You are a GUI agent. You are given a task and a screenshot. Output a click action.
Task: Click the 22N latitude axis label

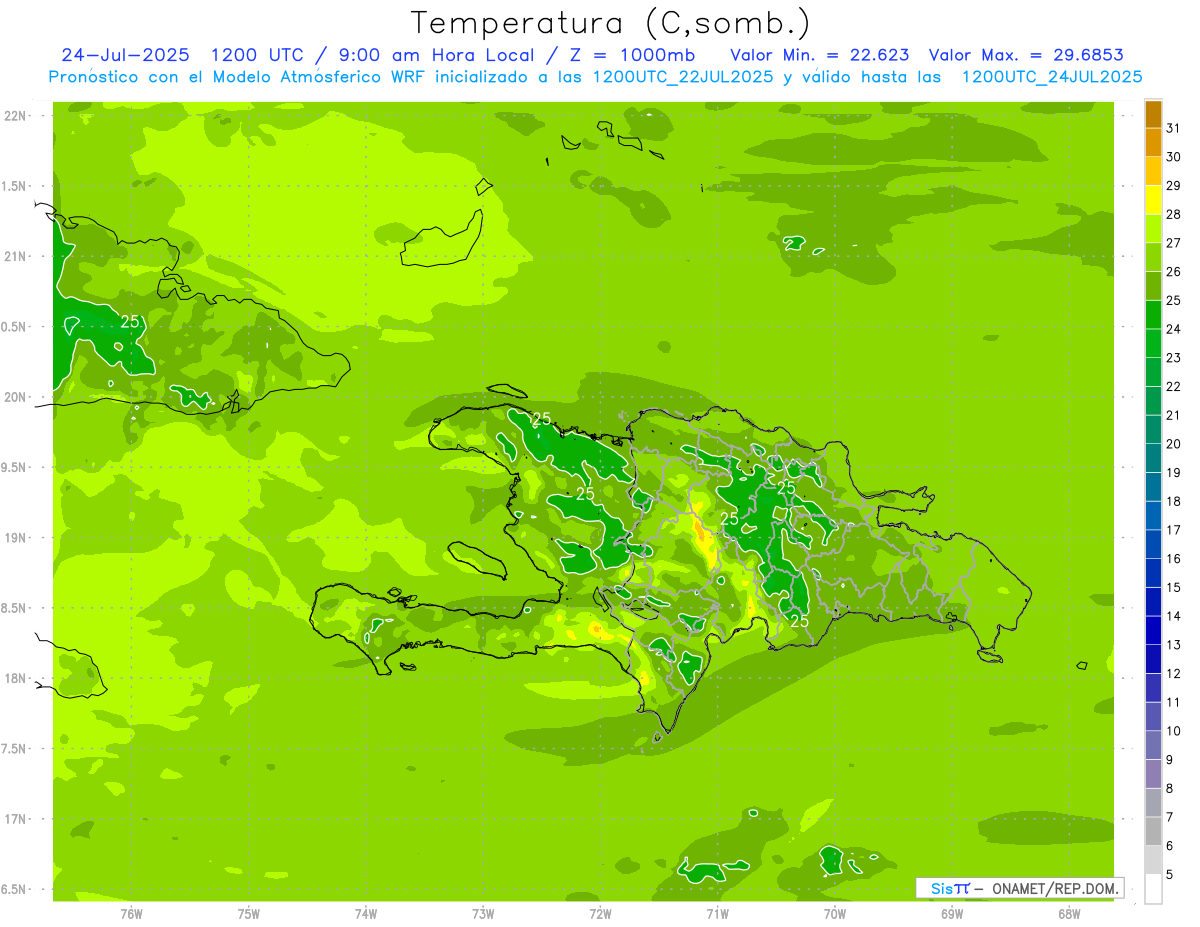(x=17, y=116)
